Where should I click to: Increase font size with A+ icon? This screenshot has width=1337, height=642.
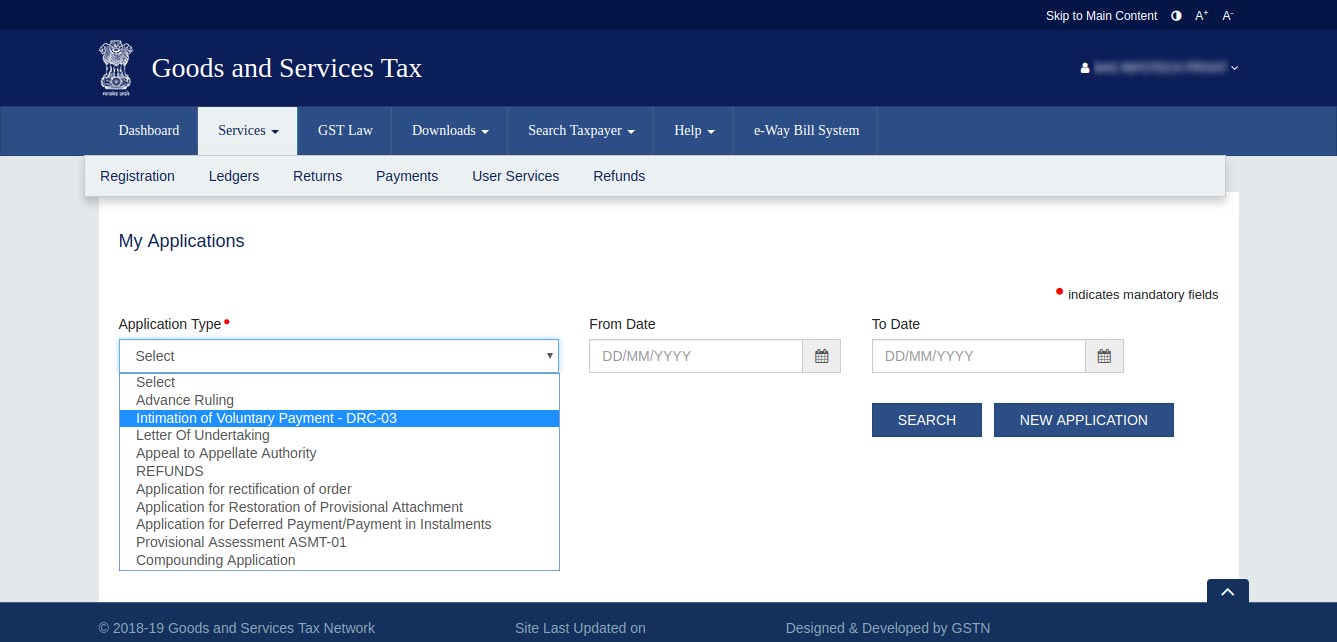1201,16
